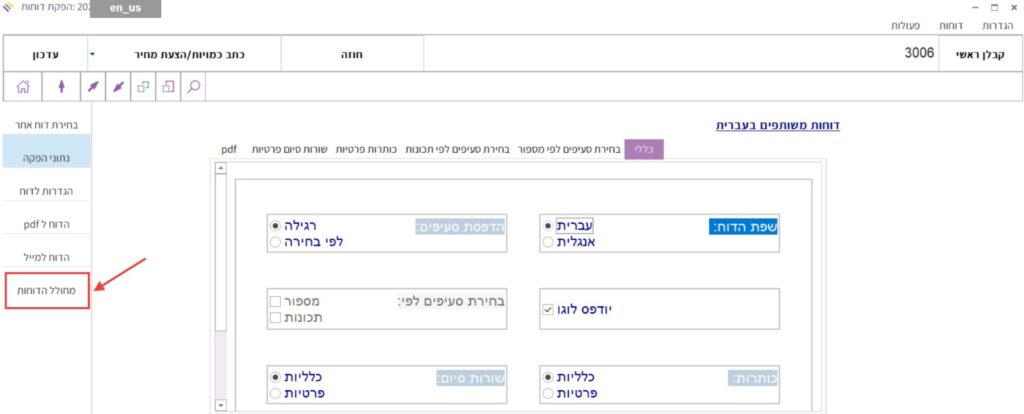Select the לפי בחירה print option
The height and width of the screenshot is (414, 1024).
[x=275, y=241]
